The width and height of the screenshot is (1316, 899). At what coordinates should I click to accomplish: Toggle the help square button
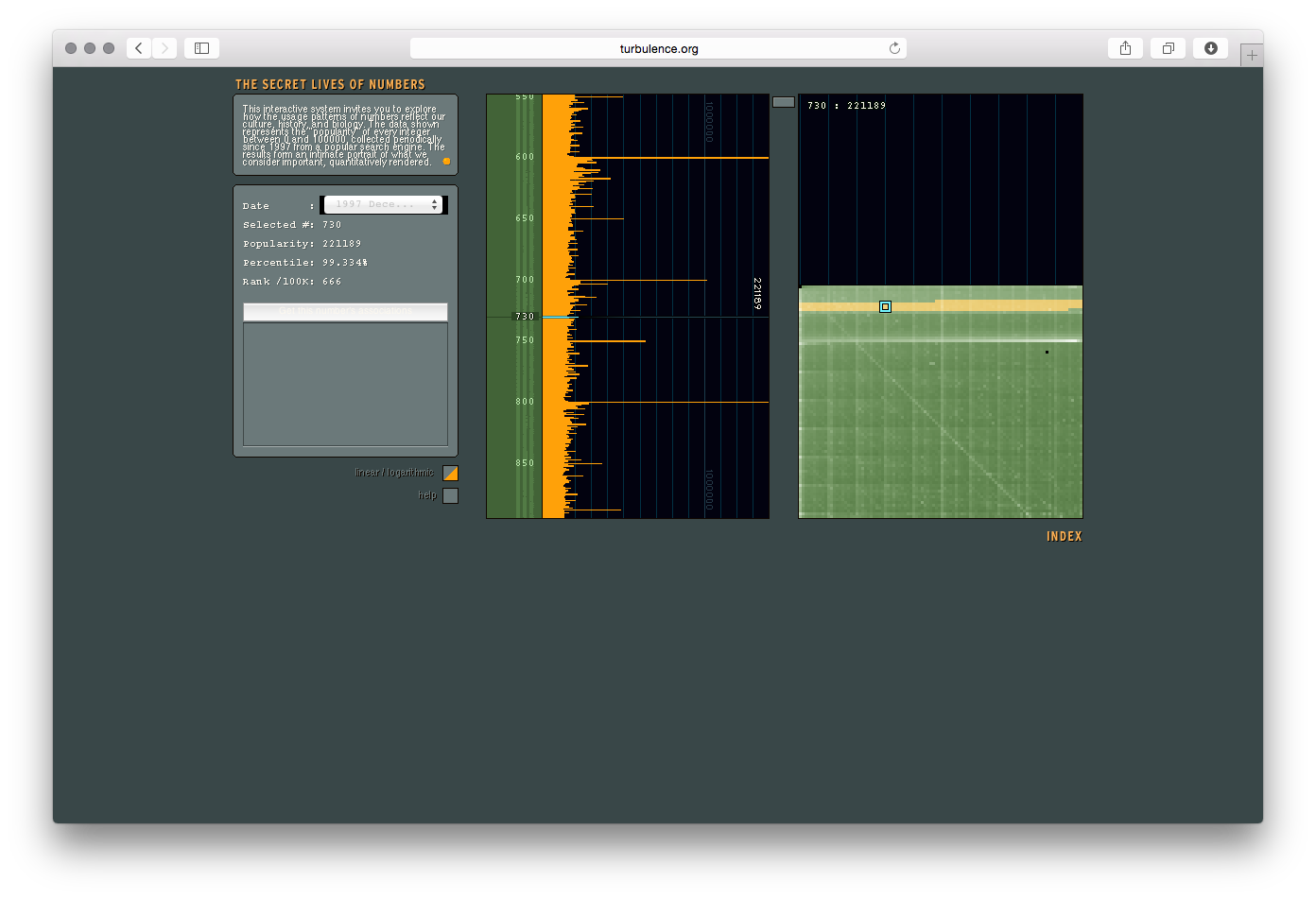450,495
